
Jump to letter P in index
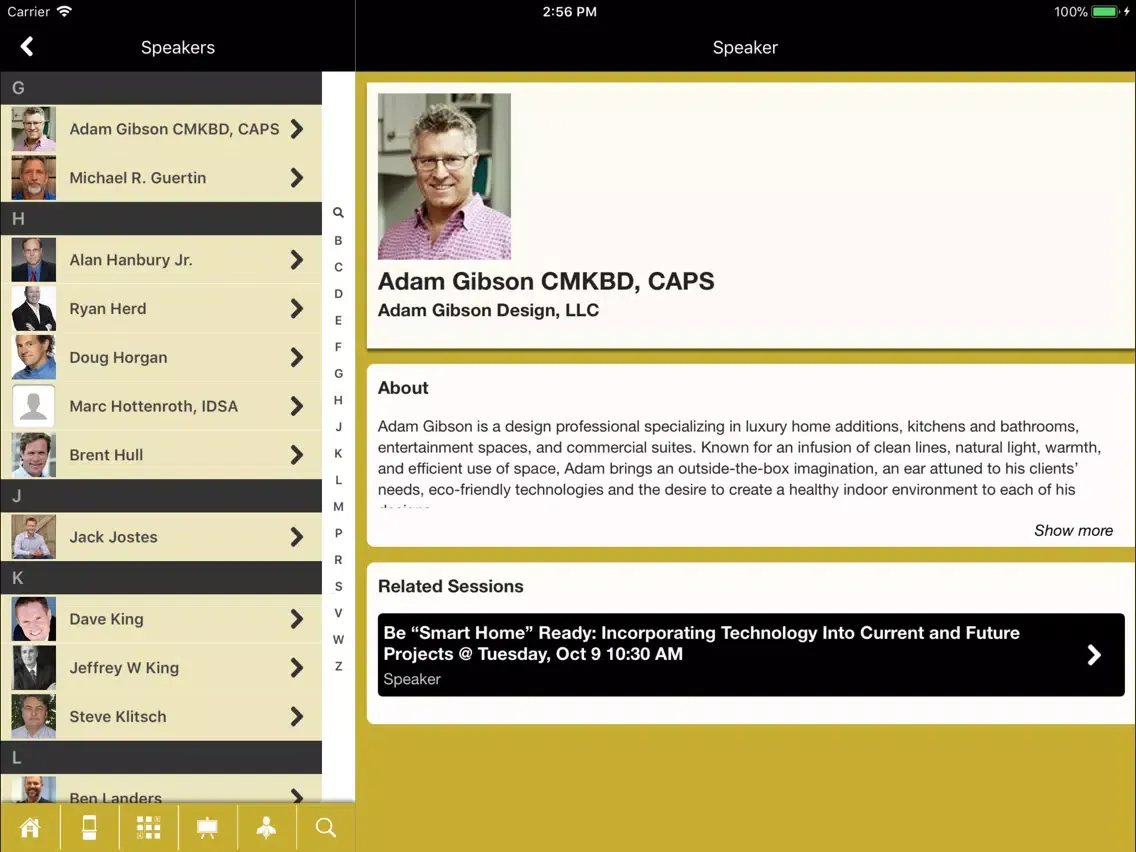(338, 533)
